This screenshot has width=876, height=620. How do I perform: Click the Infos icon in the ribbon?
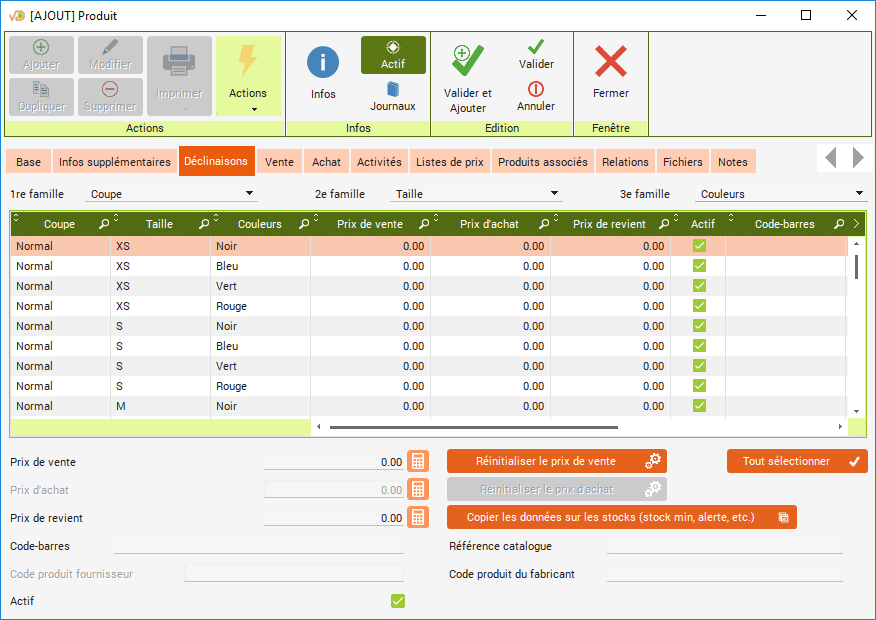point(322,63)
